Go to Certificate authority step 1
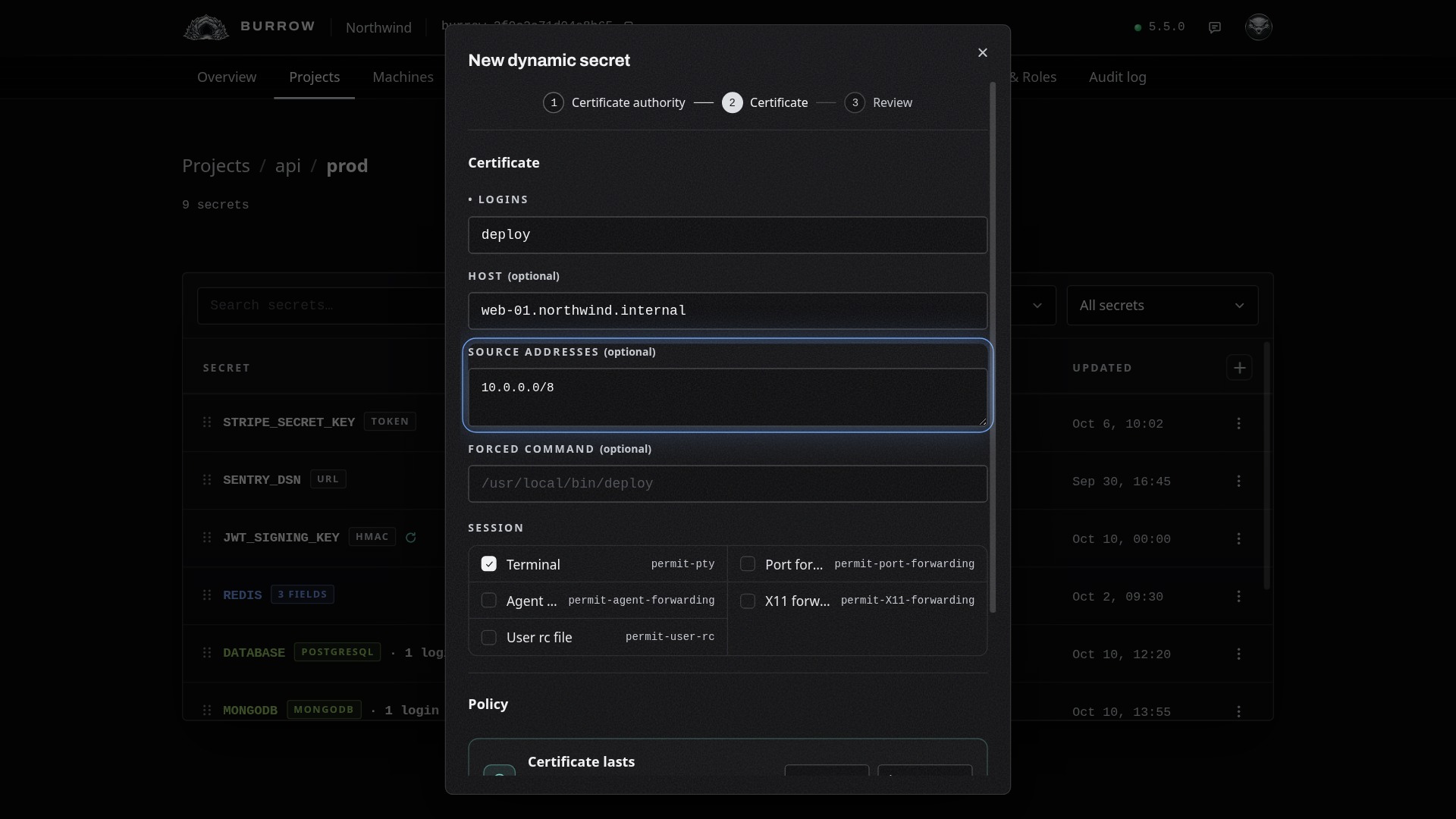The width and height of the screenshot is (1456, 819). point(614,102)
